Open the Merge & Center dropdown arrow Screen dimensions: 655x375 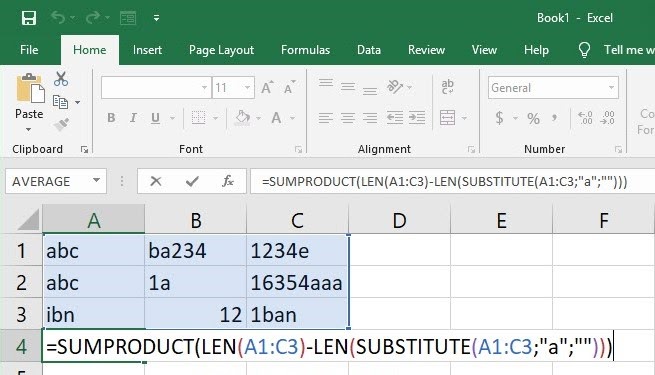[464, 118]
